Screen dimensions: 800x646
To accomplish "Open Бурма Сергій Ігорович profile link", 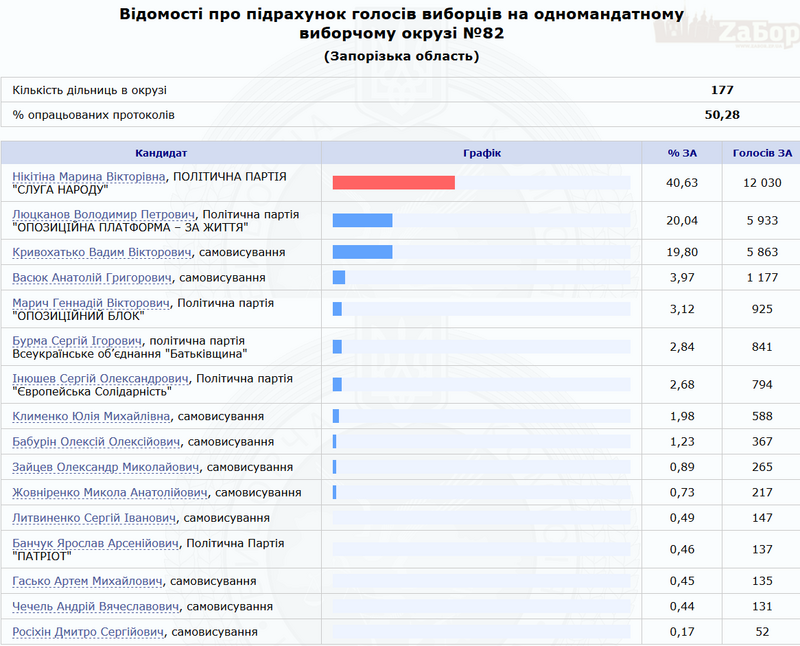I will pyautogui.click(x=84, y=341).
